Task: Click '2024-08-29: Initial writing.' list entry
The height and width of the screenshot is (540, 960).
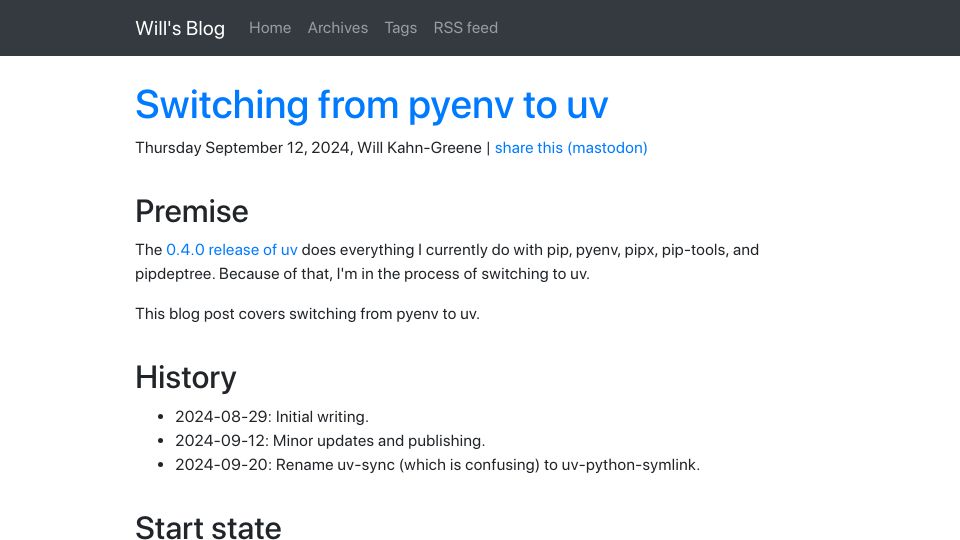Action: pos(272,417)
